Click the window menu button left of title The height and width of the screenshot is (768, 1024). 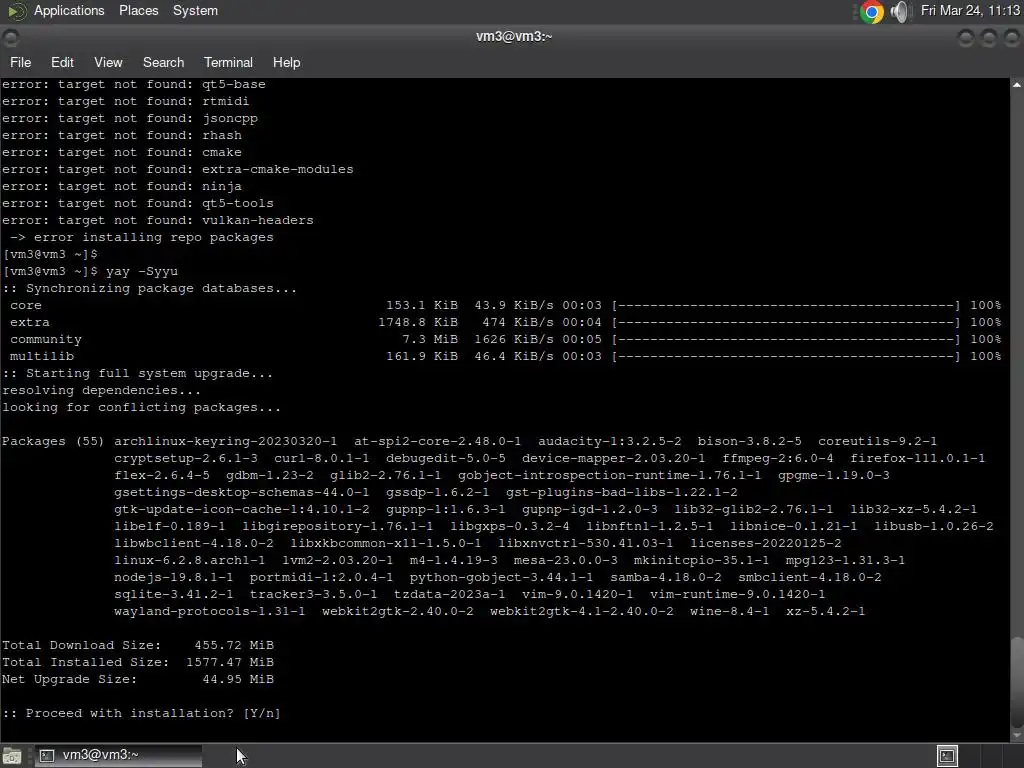(x=11, y=38)
